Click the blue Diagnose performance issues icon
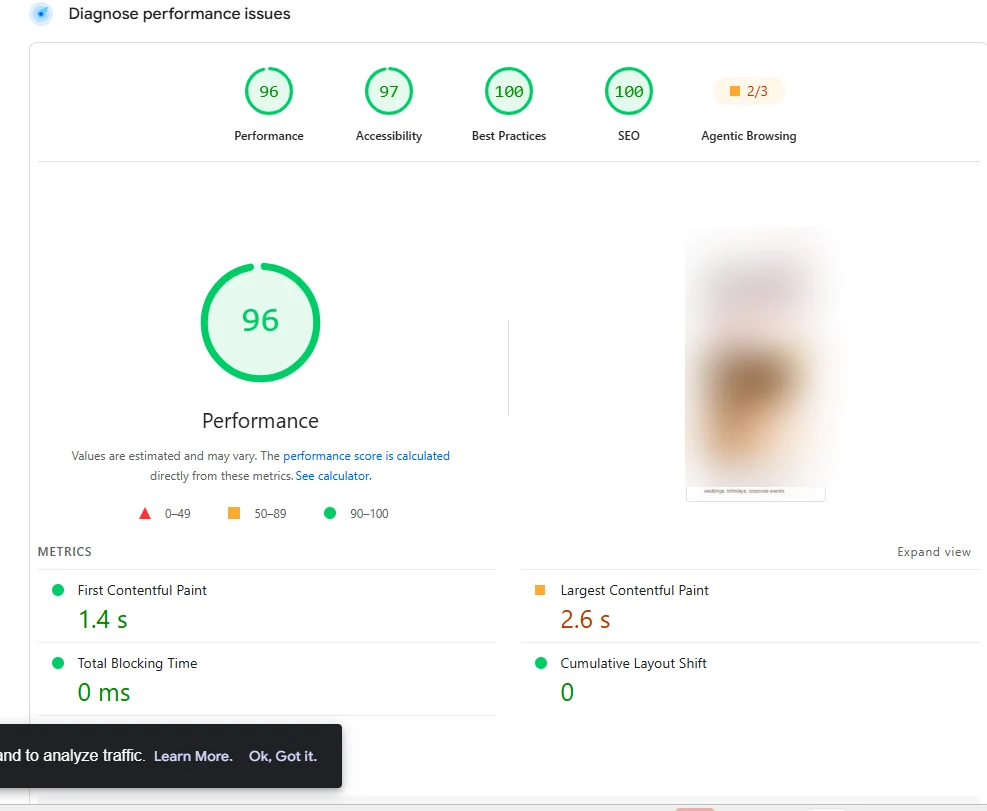This screenshot has height=811, width=987. [x=41, y=13]
